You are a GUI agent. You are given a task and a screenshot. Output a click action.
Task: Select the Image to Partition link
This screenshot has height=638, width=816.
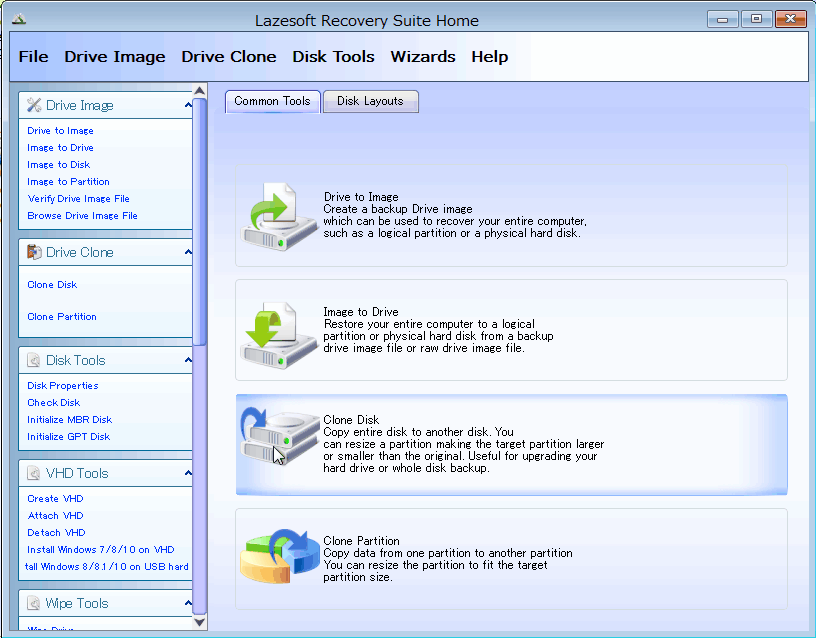[68, 182]
